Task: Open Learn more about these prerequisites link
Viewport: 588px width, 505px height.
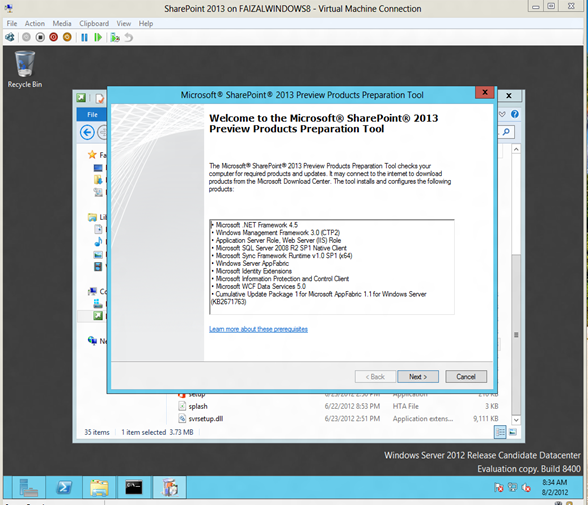Action: (x=258, y=329)
